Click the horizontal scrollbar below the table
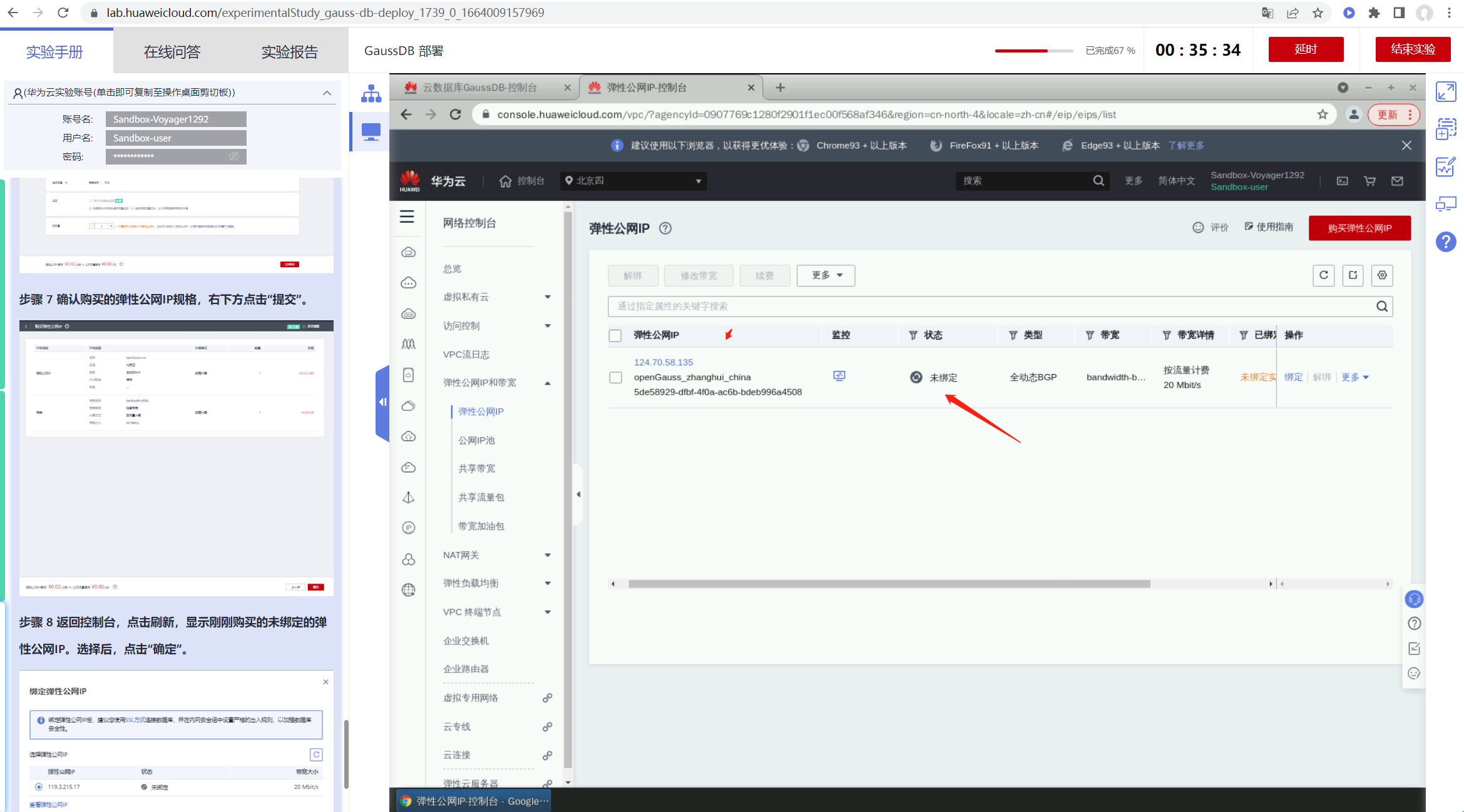 point(889,584)
